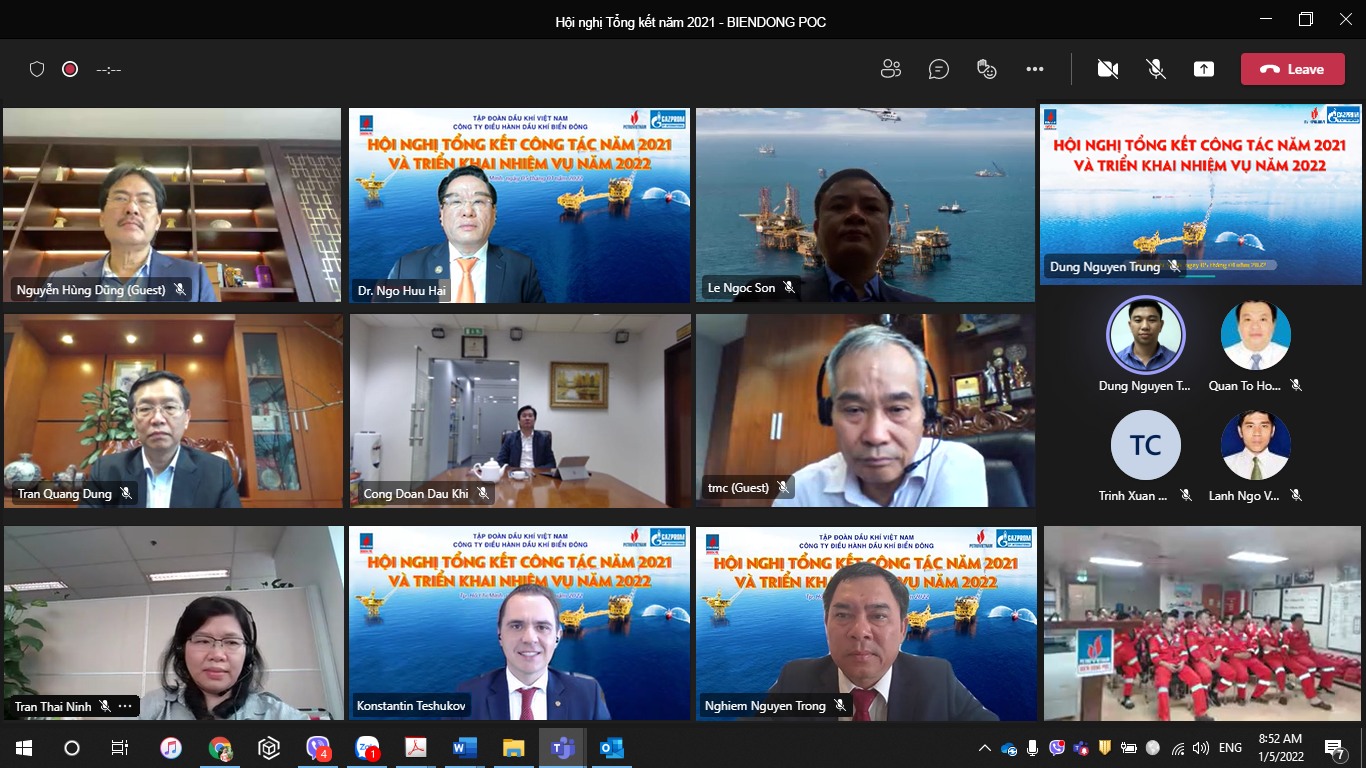Open File Explorer from the taskbar

pyautogui.click(x=514, y=747)
